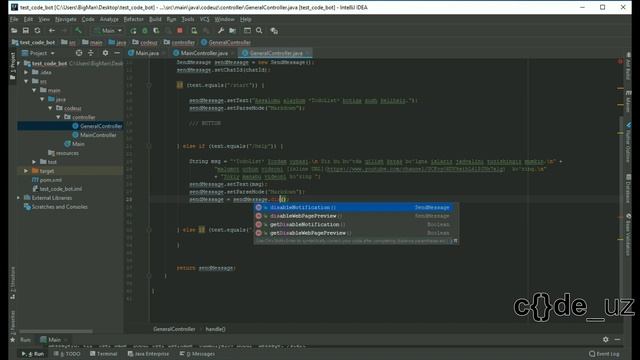Hide the Project panel with minus icon

pos(117,53)
